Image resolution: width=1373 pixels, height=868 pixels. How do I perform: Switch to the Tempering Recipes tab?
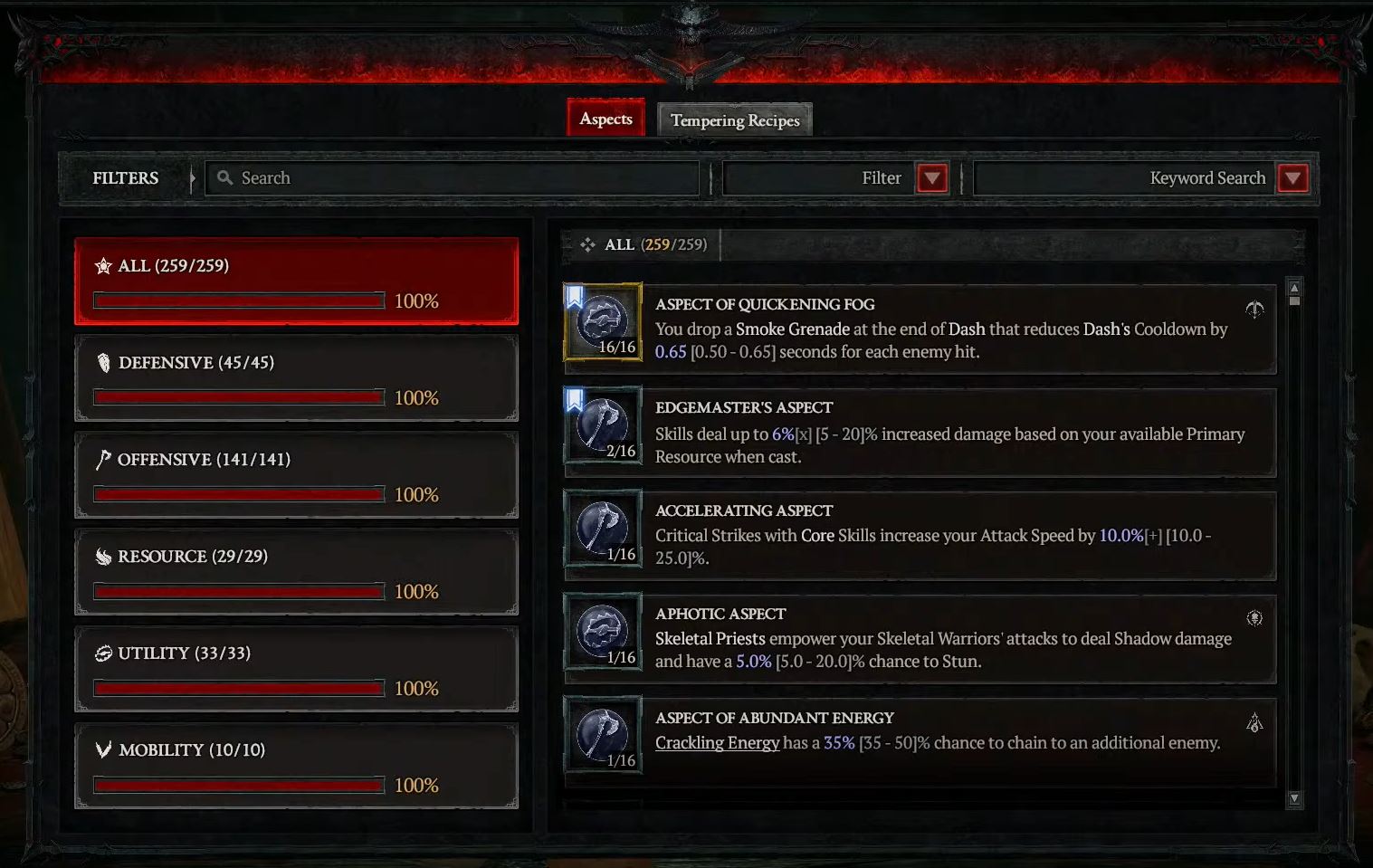pos(735,120)
